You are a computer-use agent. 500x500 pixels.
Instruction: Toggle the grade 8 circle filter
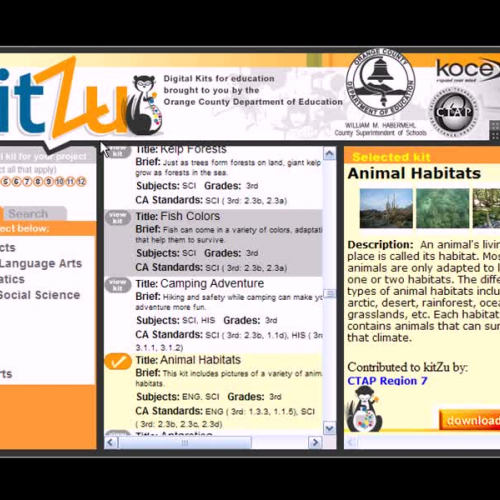[38, 182]
